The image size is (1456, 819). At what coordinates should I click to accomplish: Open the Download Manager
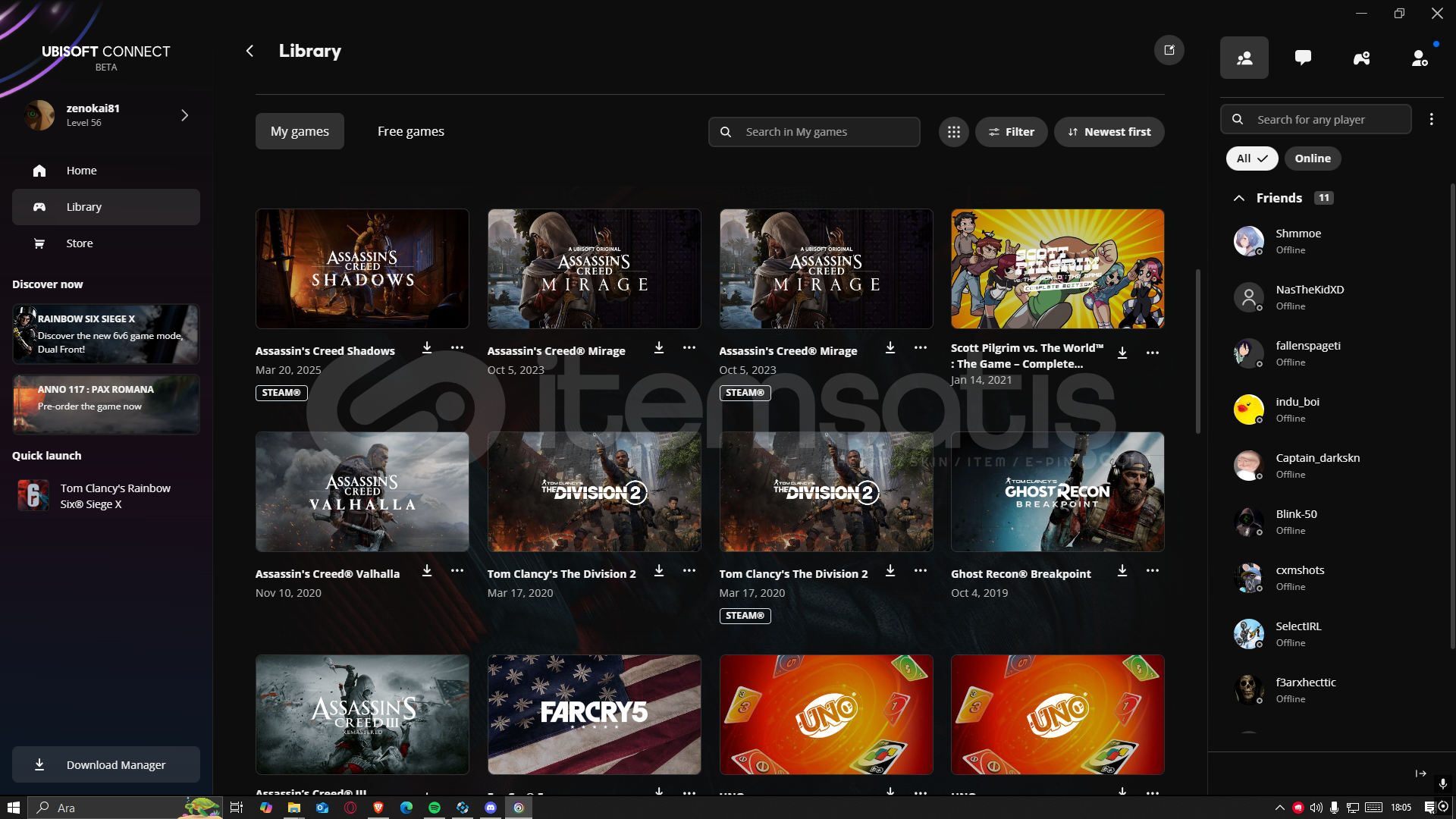pos(106,764)
